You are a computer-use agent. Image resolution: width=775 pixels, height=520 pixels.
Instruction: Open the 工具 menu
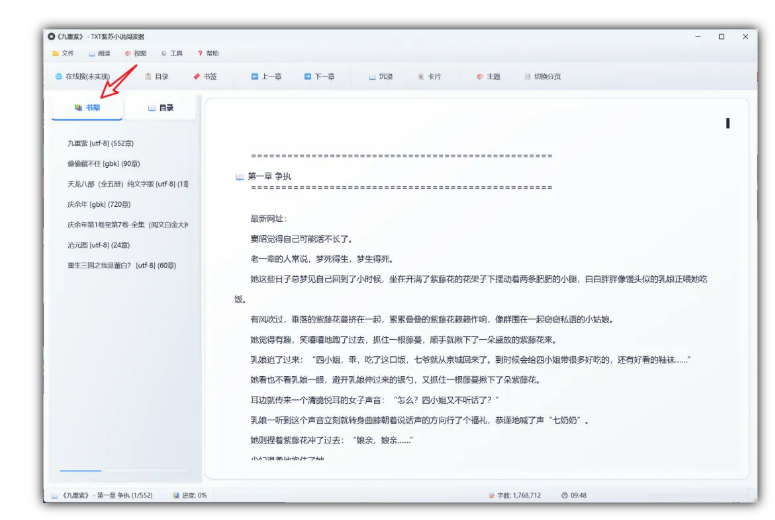tap(172, 53)
